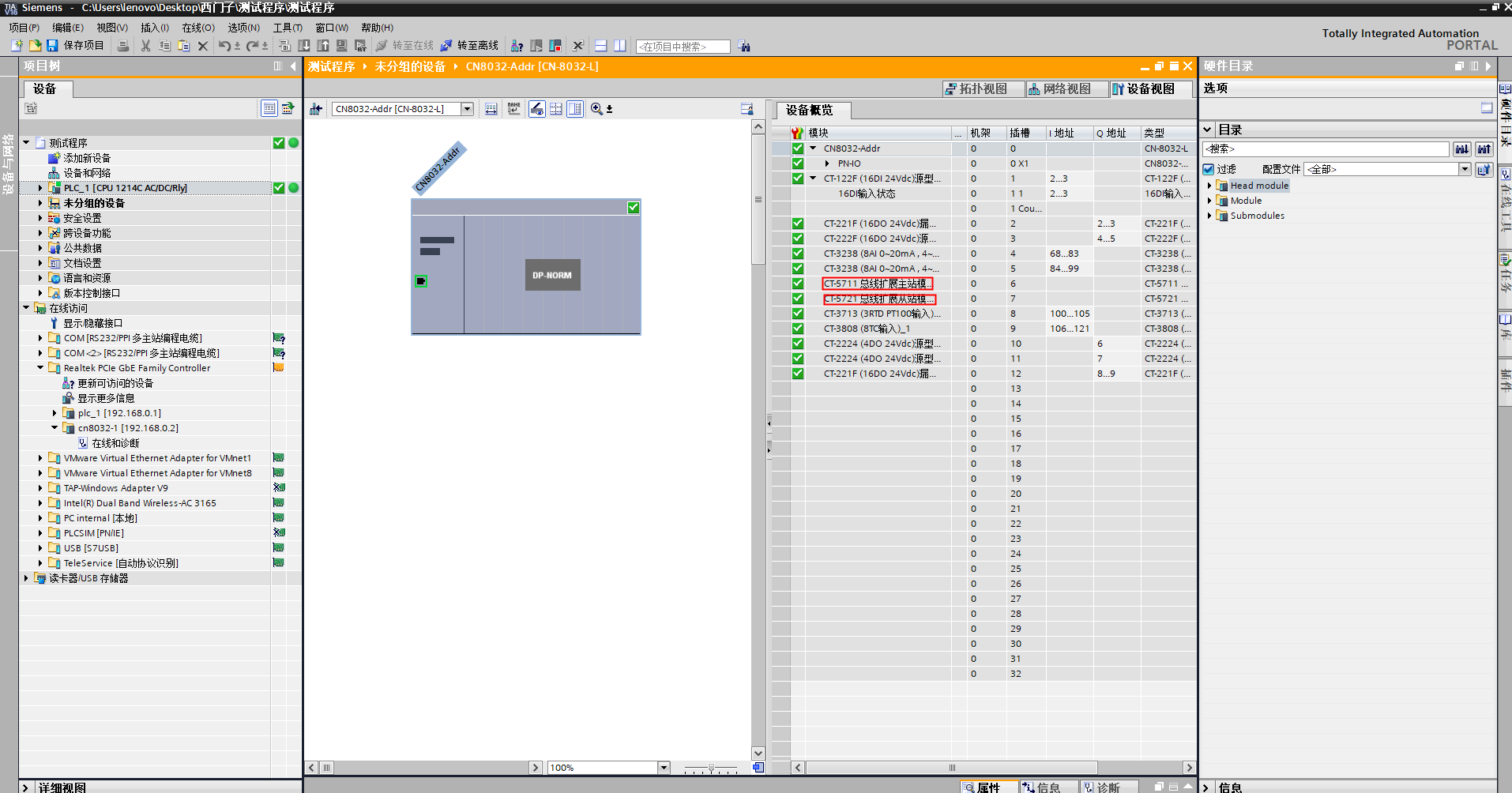Click the zoom slider in device view
Viewport: 1512px width, 793px height.
tap(711, 768)
